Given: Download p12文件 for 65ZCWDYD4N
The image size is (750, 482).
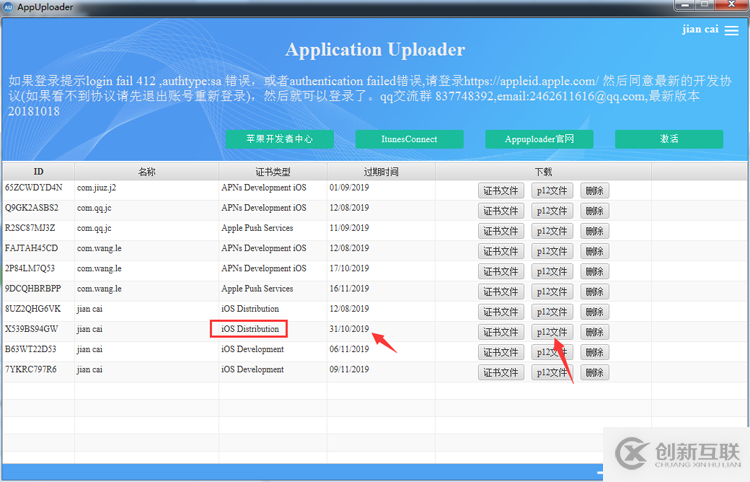Looking at the screenshot, I should pyautogui.click(x=552, y=191).
